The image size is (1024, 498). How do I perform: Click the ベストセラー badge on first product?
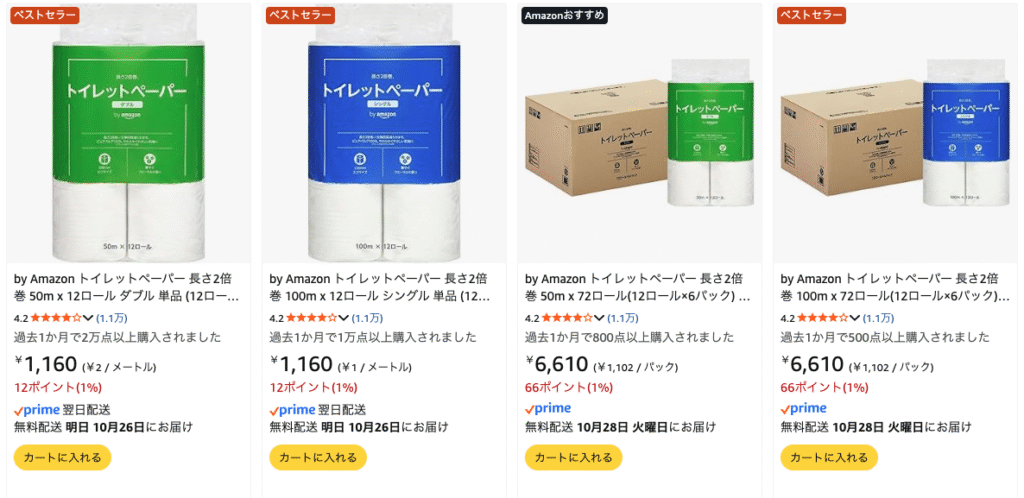tap(44, 16)
